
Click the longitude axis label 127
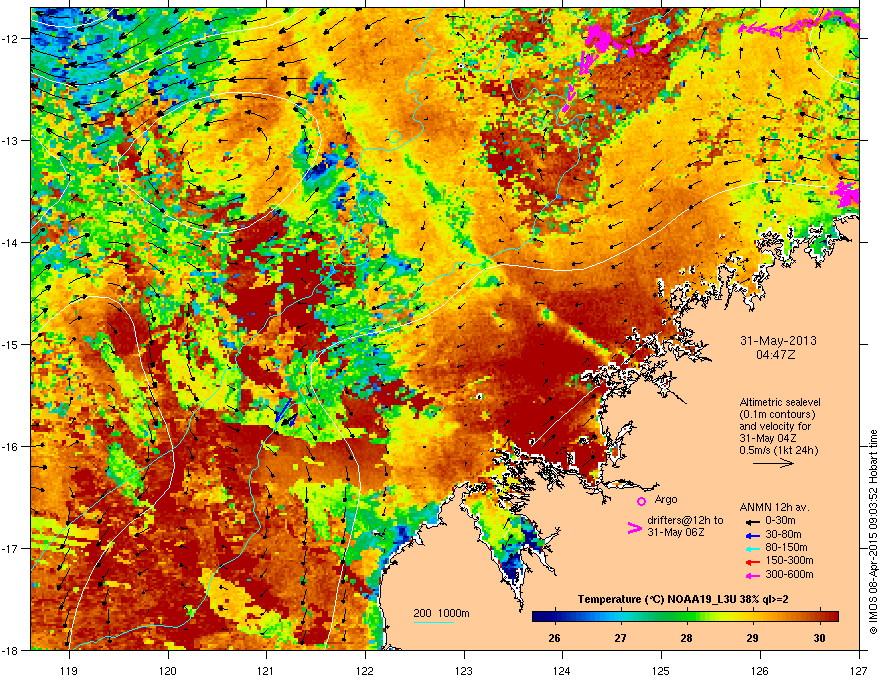(x=859, y=671)
